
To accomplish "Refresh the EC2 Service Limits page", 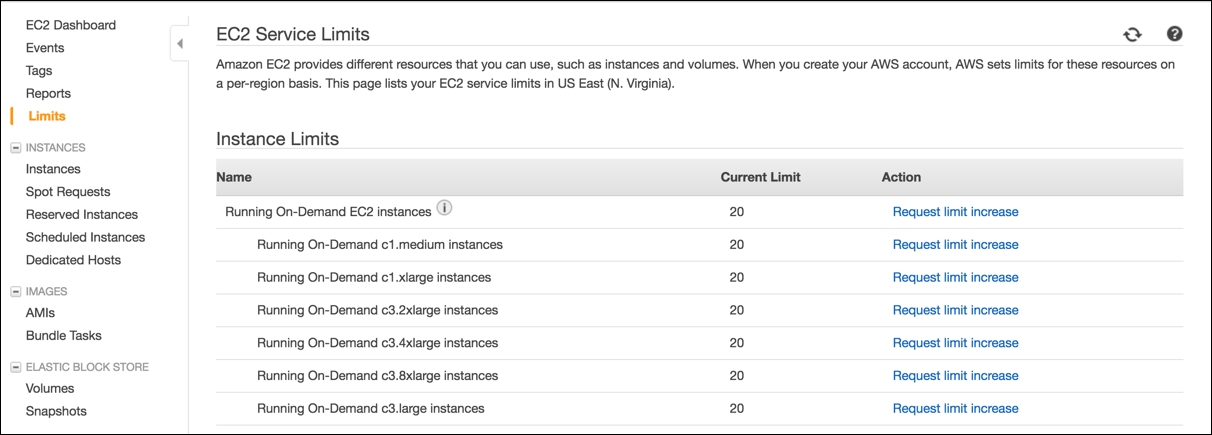I will click(1132, 34).
